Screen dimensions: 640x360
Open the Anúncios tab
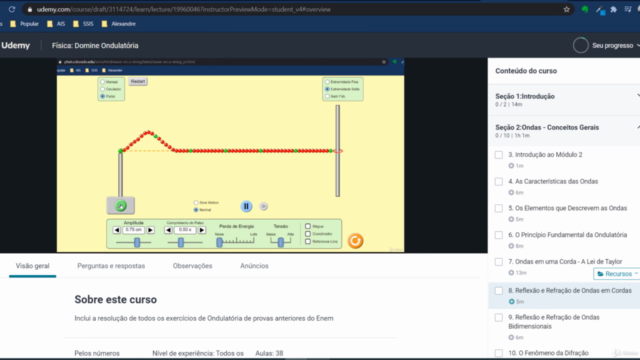254,266
